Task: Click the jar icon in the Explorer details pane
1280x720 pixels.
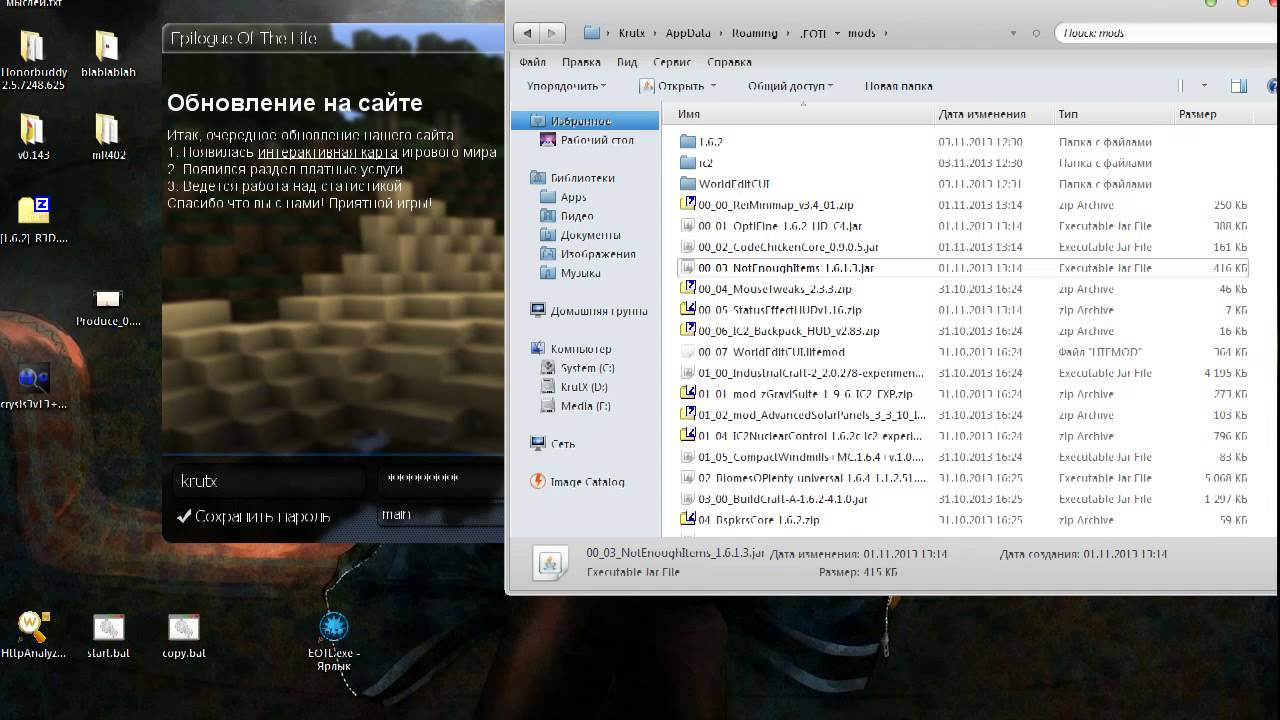Action: click(549, 564)
